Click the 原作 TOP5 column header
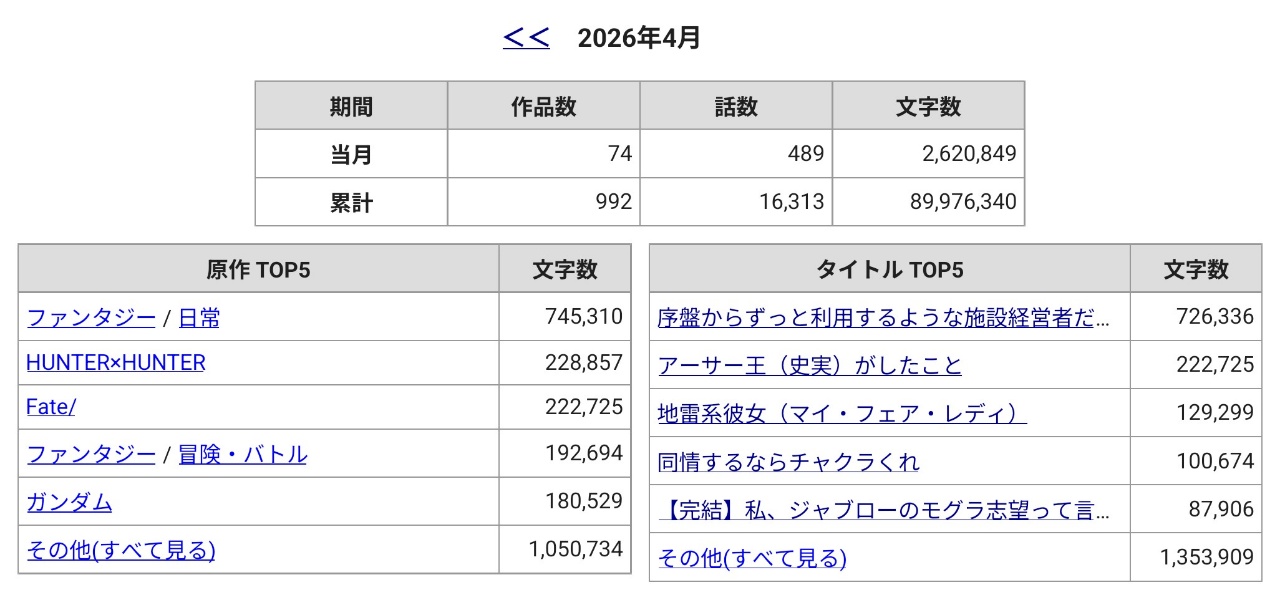The height and width of the screenshot is (590, 1280). pos(258,269)
